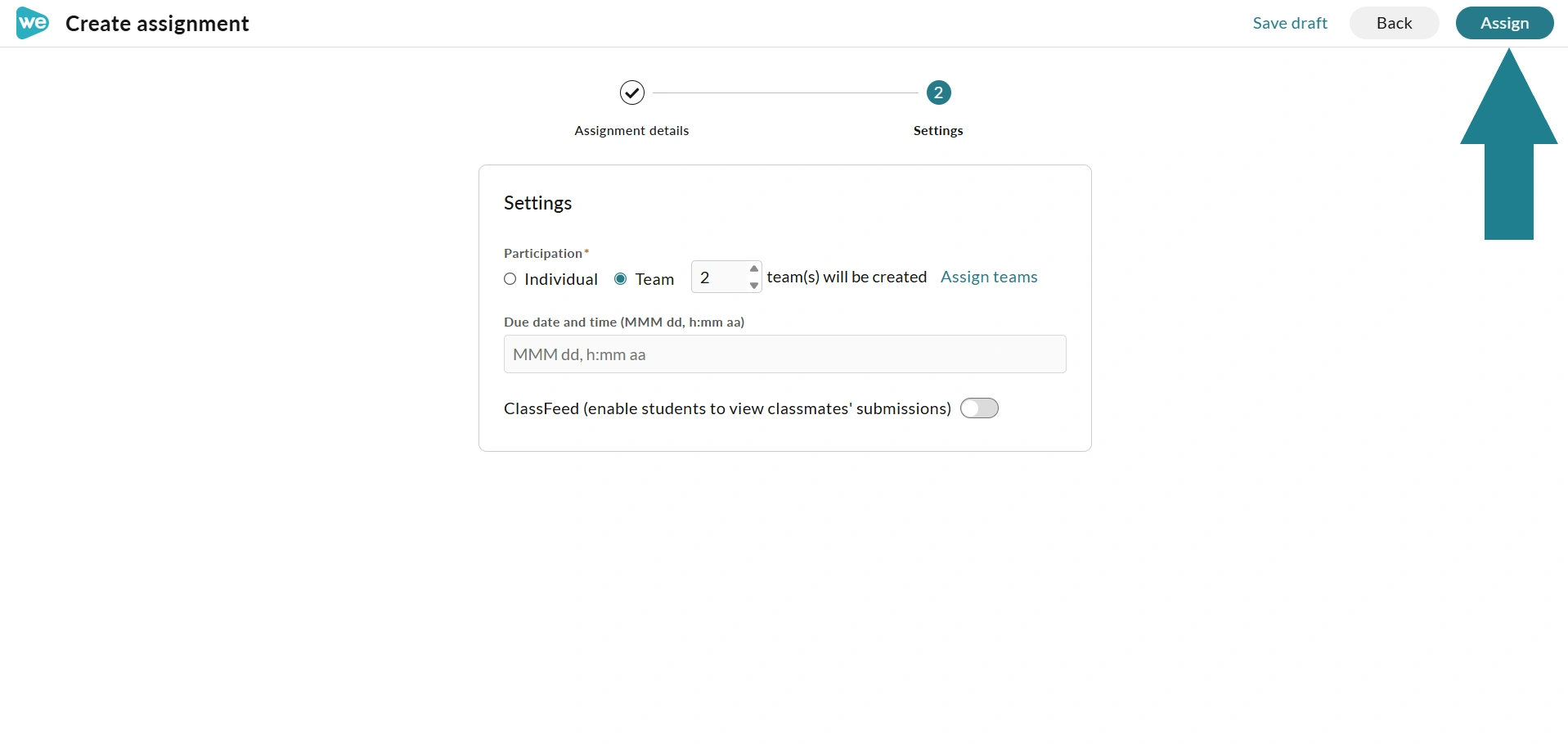
Task: Enable the ClassFeed toggle switch
Action: 979,408
